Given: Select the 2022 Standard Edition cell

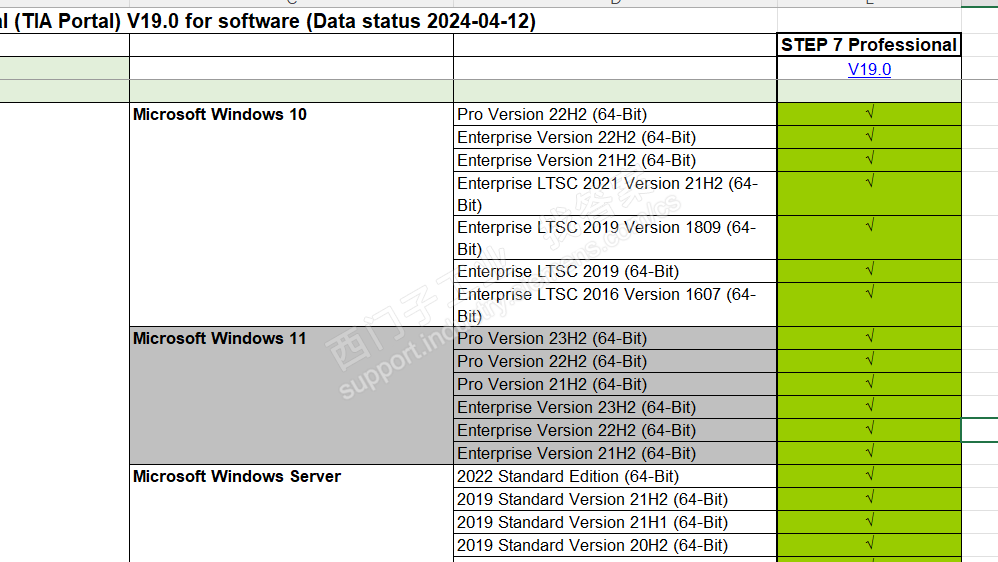Looking at the screenshot, I should pos(567,476).
